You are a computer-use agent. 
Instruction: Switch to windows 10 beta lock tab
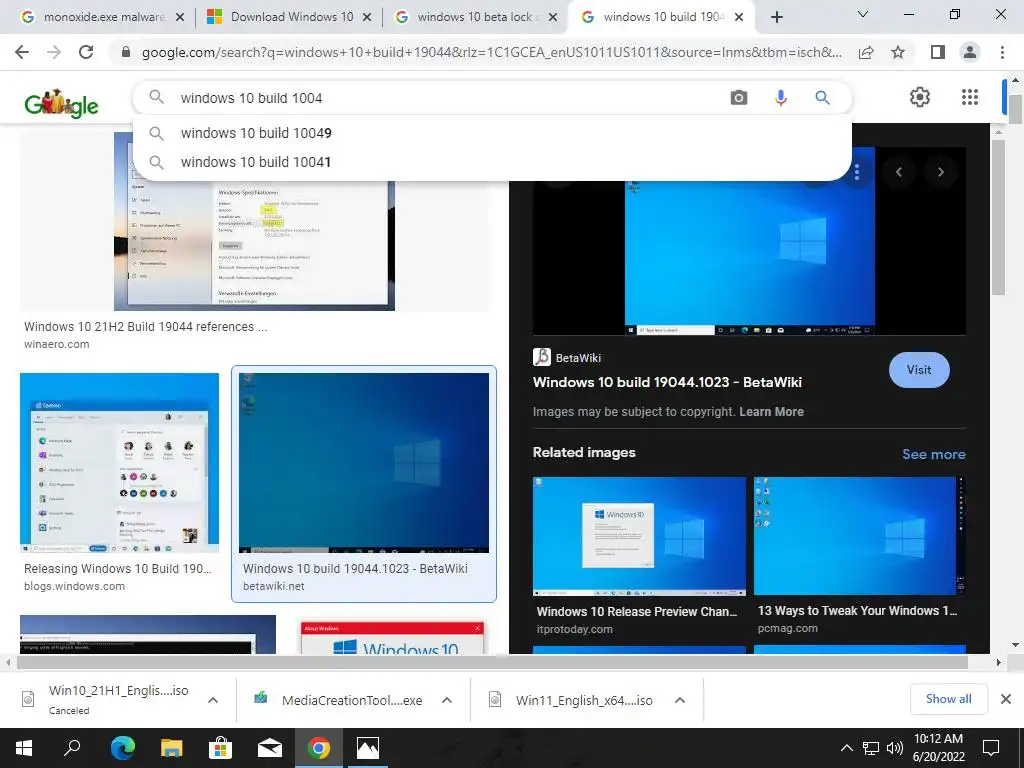pos(475,17)
